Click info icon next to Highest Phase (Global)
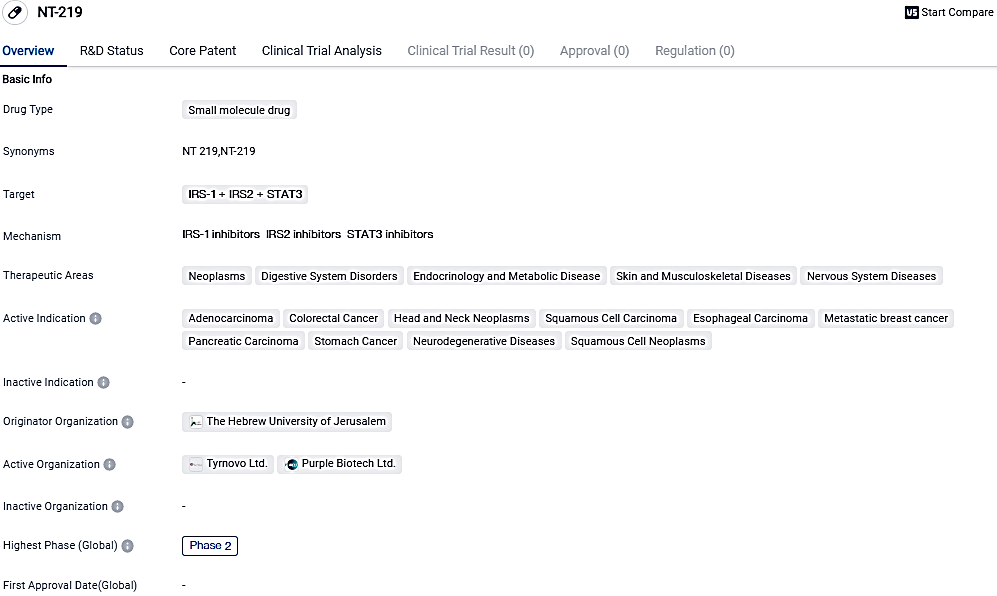This screenshot has height=596, width=997. click(128, 546)
